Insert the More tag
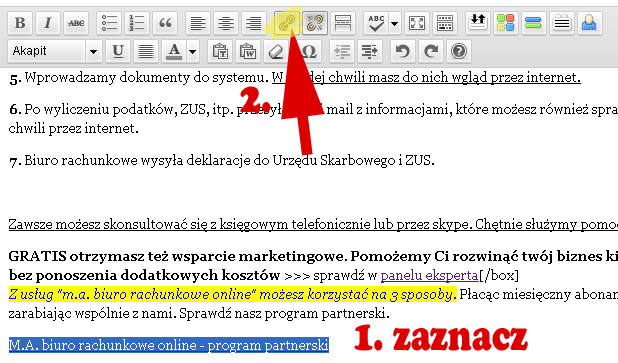618x363 pixels. (x=343, y=23)
